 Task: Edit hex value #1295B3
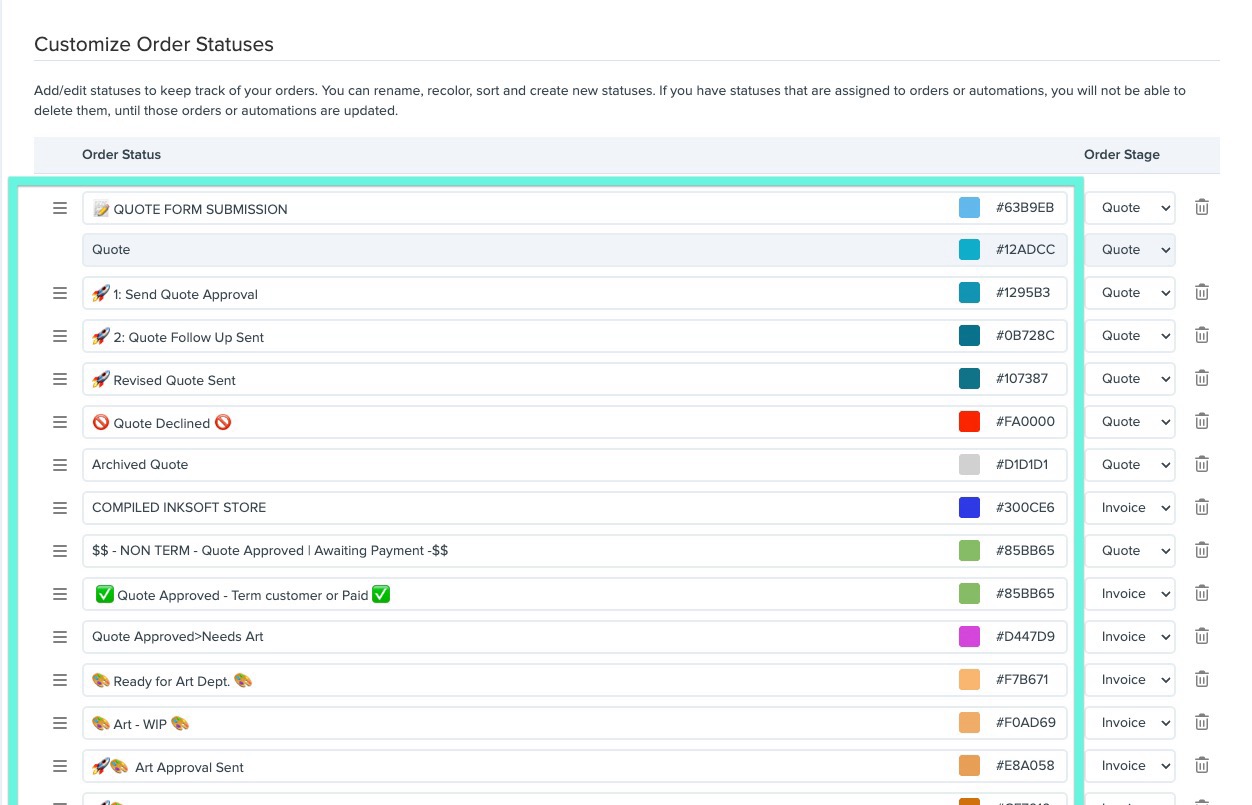click(x=1025, y=293)
